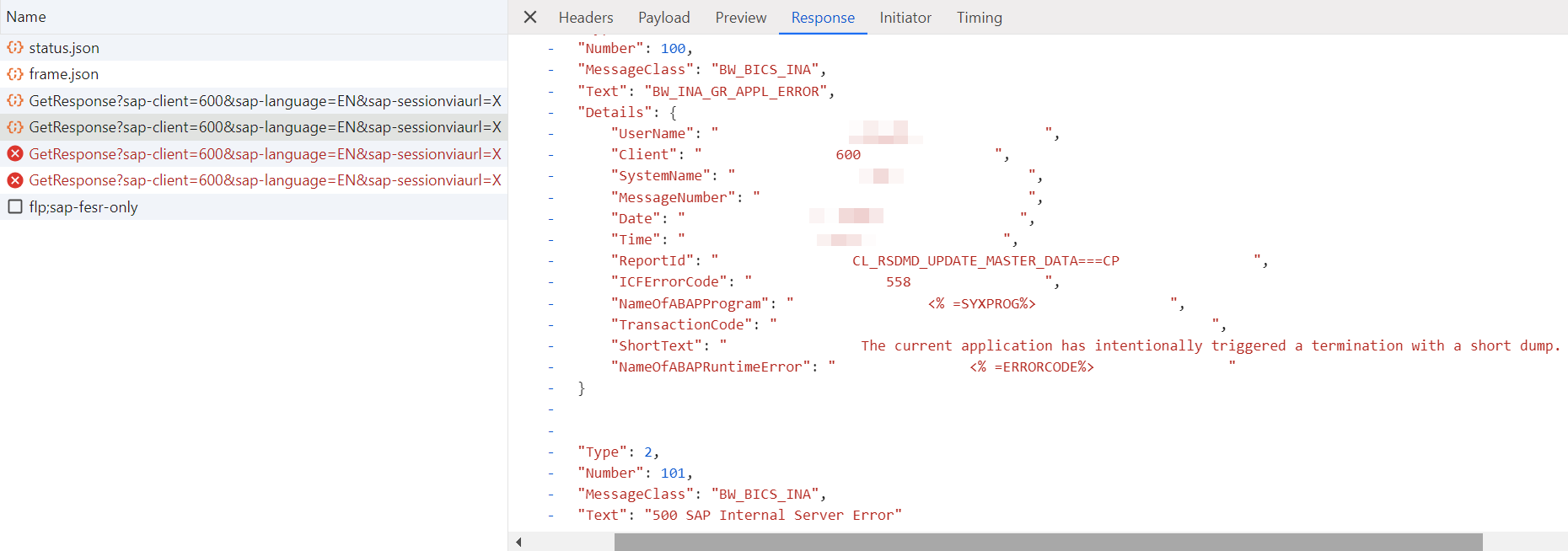Close the request details pane

point(530,17)
